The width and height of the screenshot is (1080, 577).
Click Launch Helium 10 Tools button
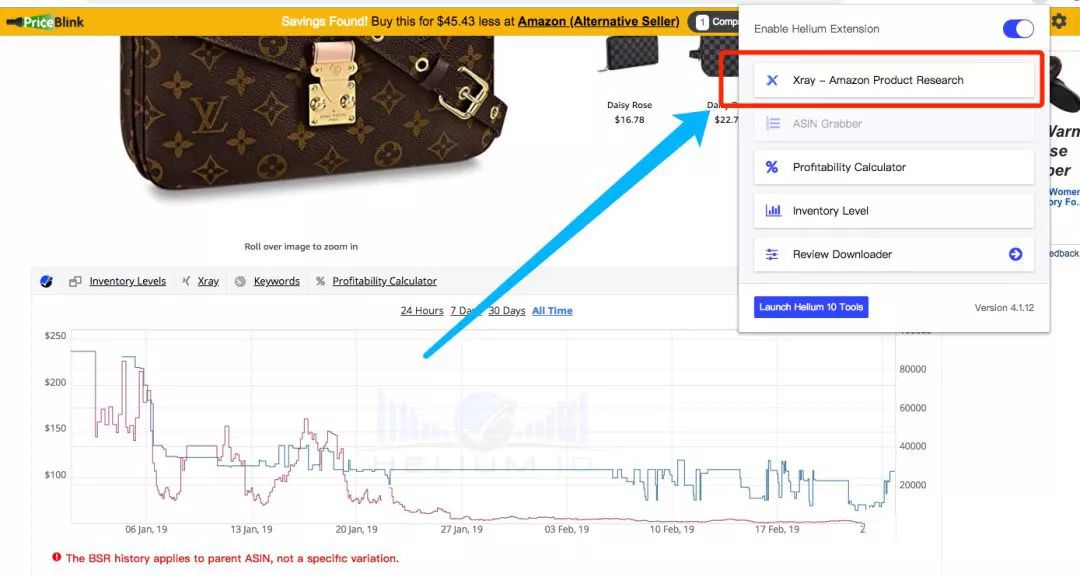click(x=811, y=307)
